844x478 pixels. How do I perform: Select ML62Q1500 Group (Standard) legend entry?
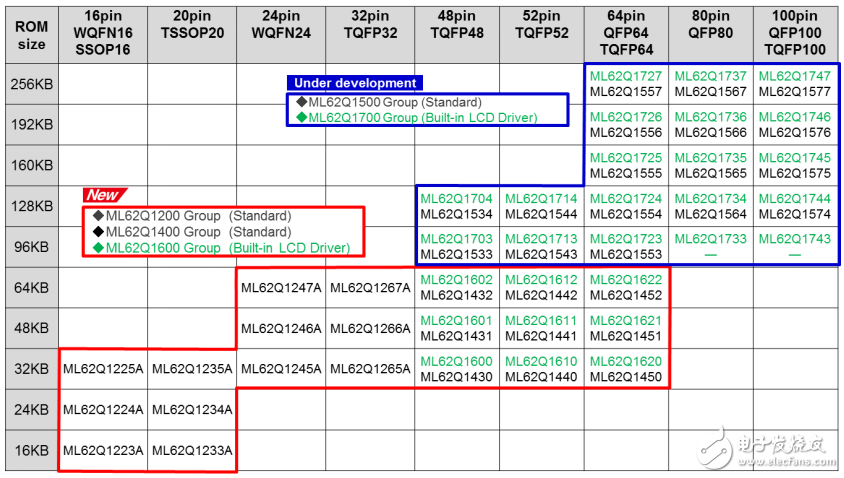click(x=389, y=102)
